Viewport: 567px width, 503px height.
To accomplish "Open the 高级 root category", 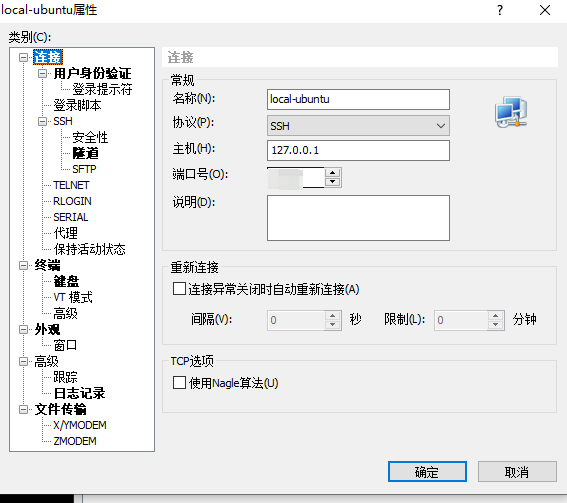I will (46, 361).
